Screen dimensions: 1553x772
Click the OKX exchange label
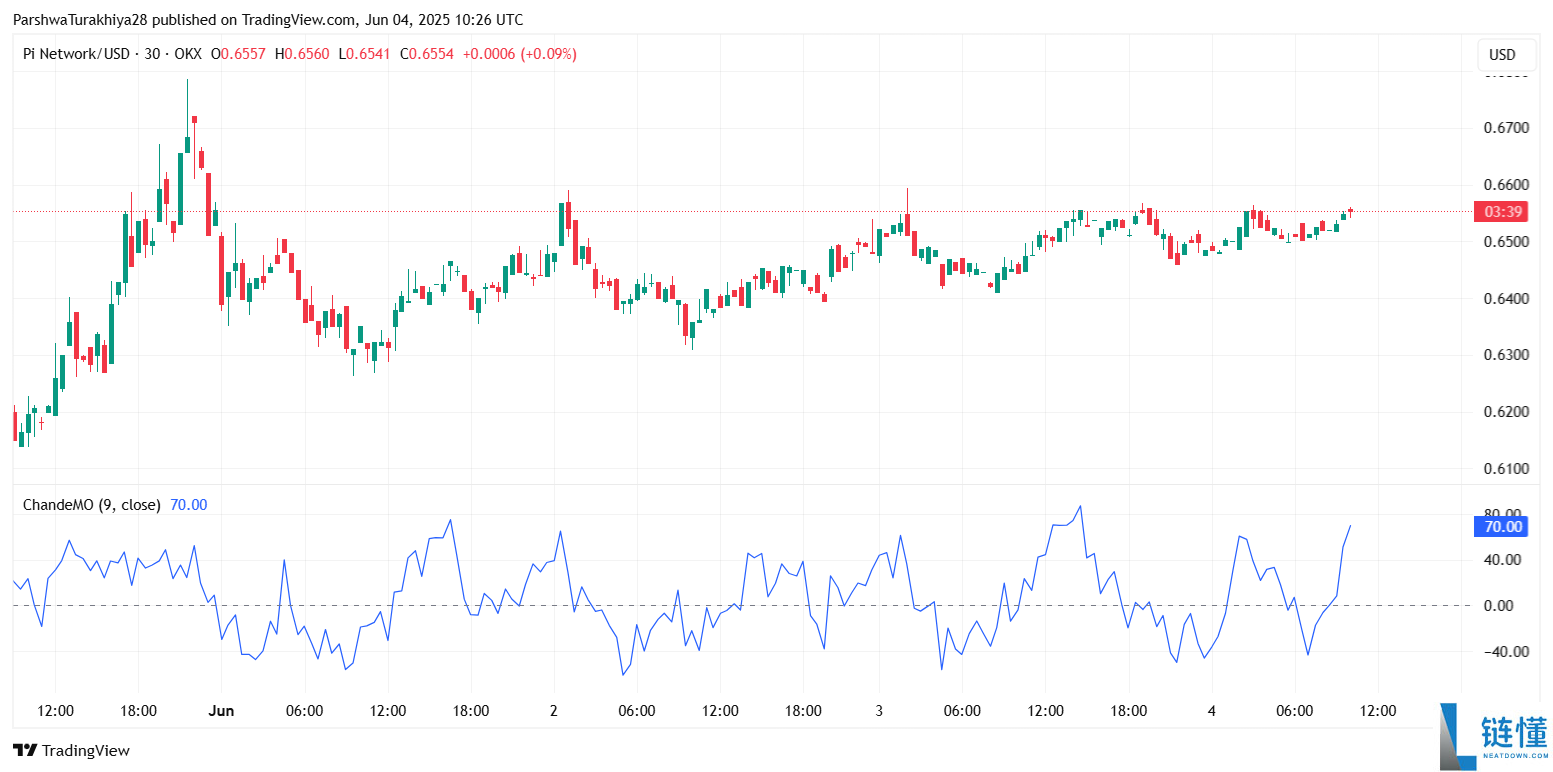188,54
